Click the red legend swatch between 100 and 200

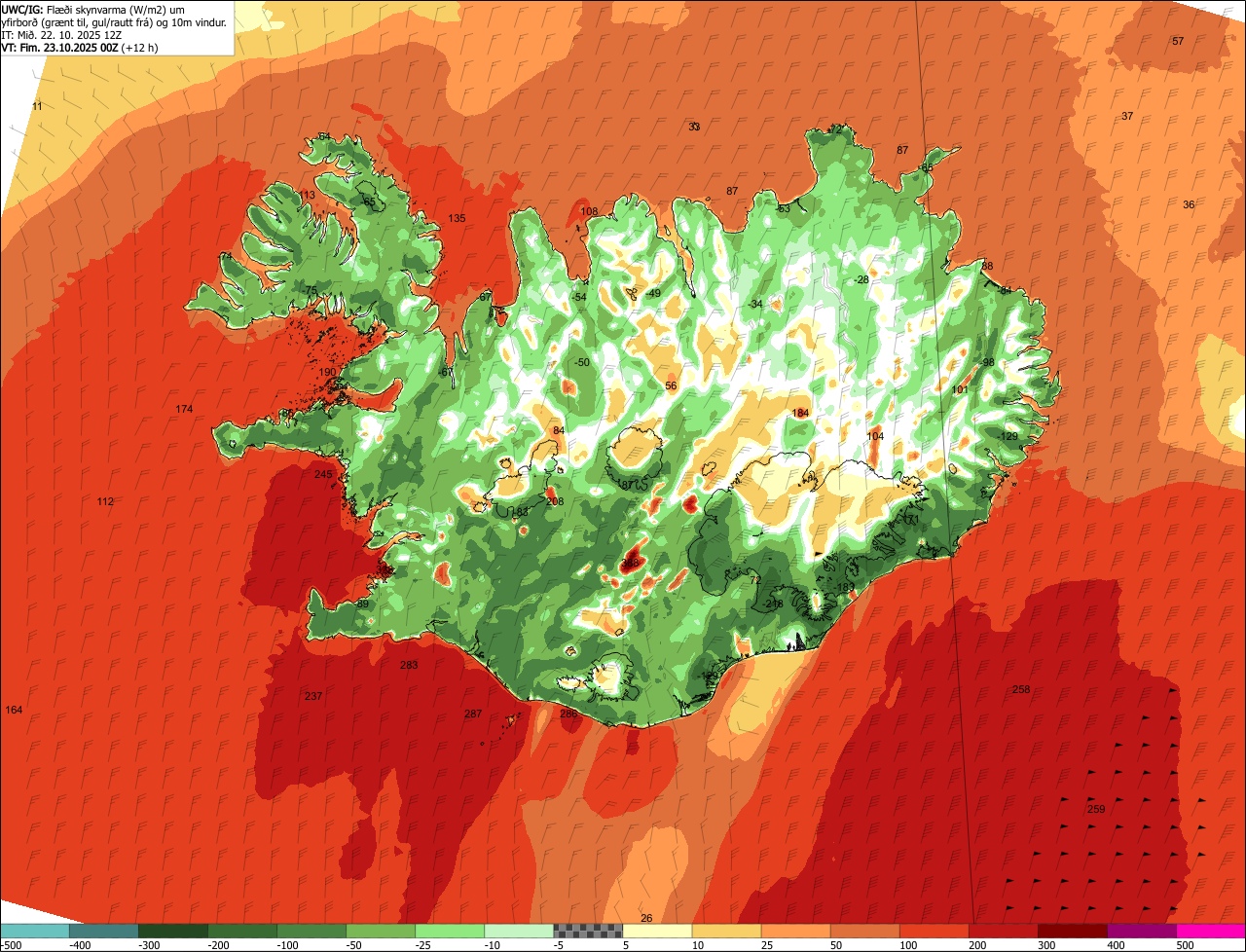coord(934,932)
